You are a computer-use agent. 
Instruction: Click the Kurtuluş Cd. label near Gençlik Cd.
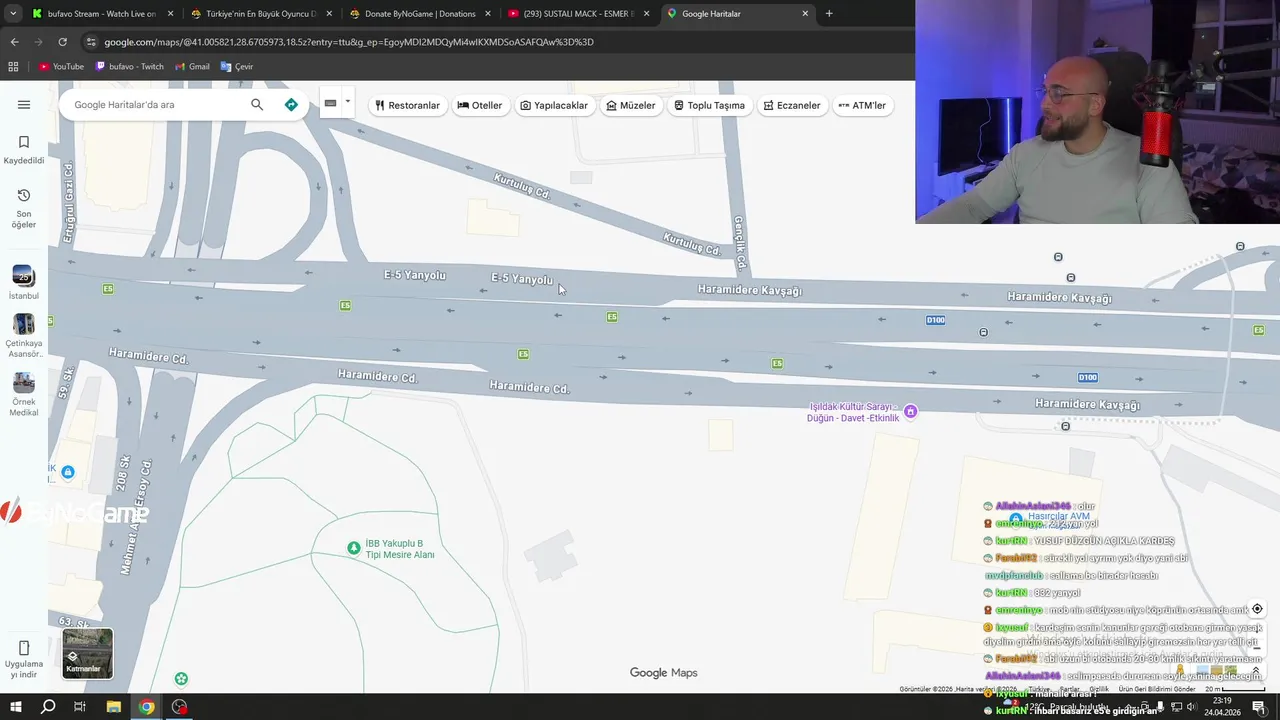click(x=692, y=243)
